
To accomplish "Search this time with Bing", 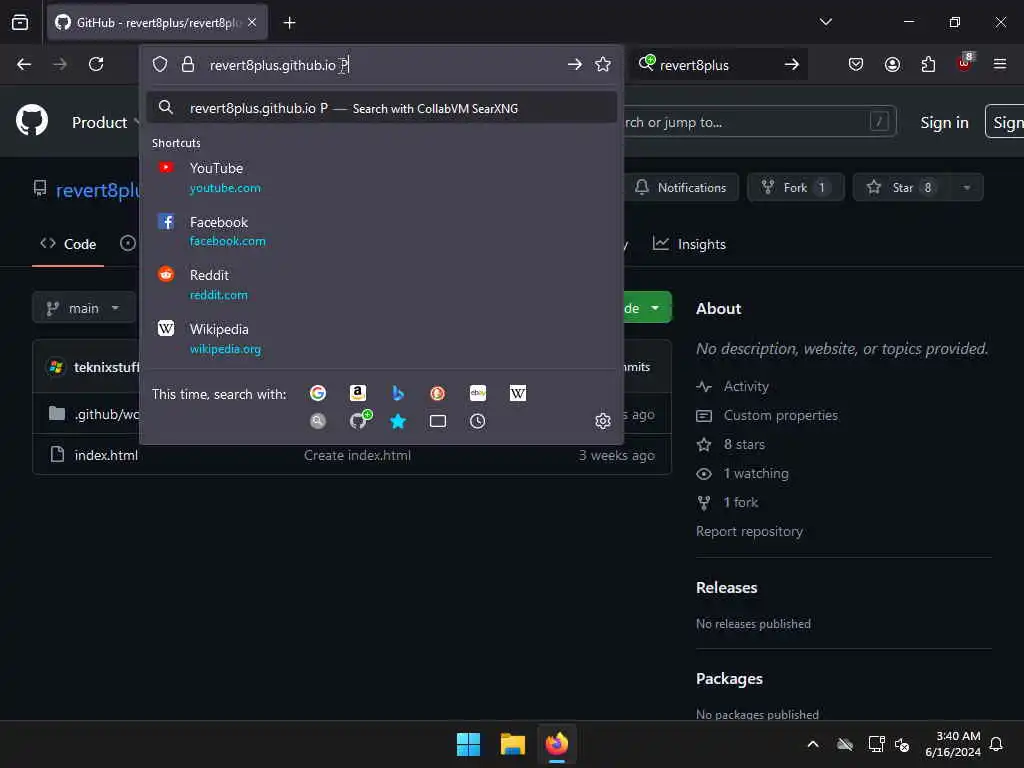I will coord(398,393).
